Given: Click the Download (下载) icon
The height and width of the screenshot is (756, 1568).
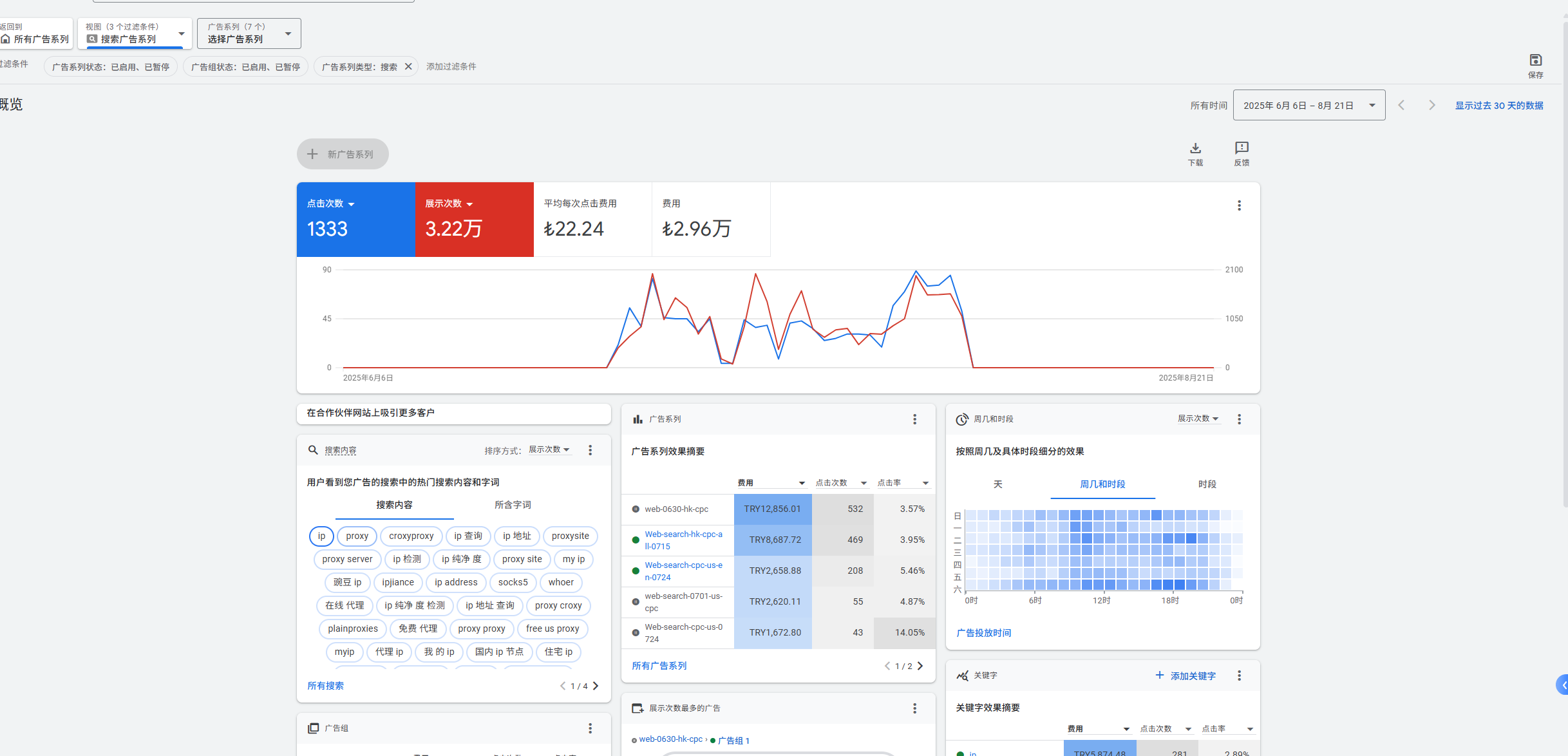Looking at the screenshot, I should pos(1195,149).
